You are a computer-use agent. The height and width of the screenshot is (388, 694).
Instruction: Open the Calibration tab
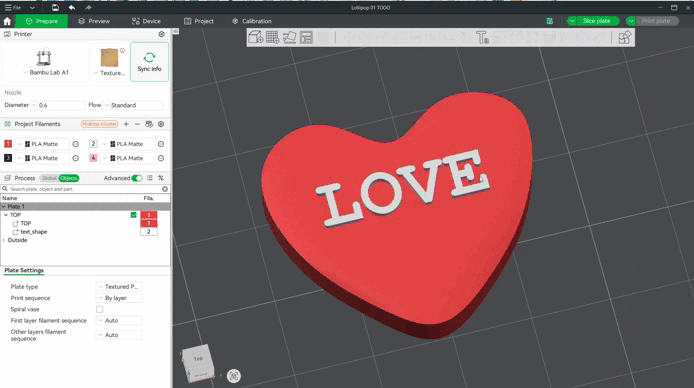(252, 21)
